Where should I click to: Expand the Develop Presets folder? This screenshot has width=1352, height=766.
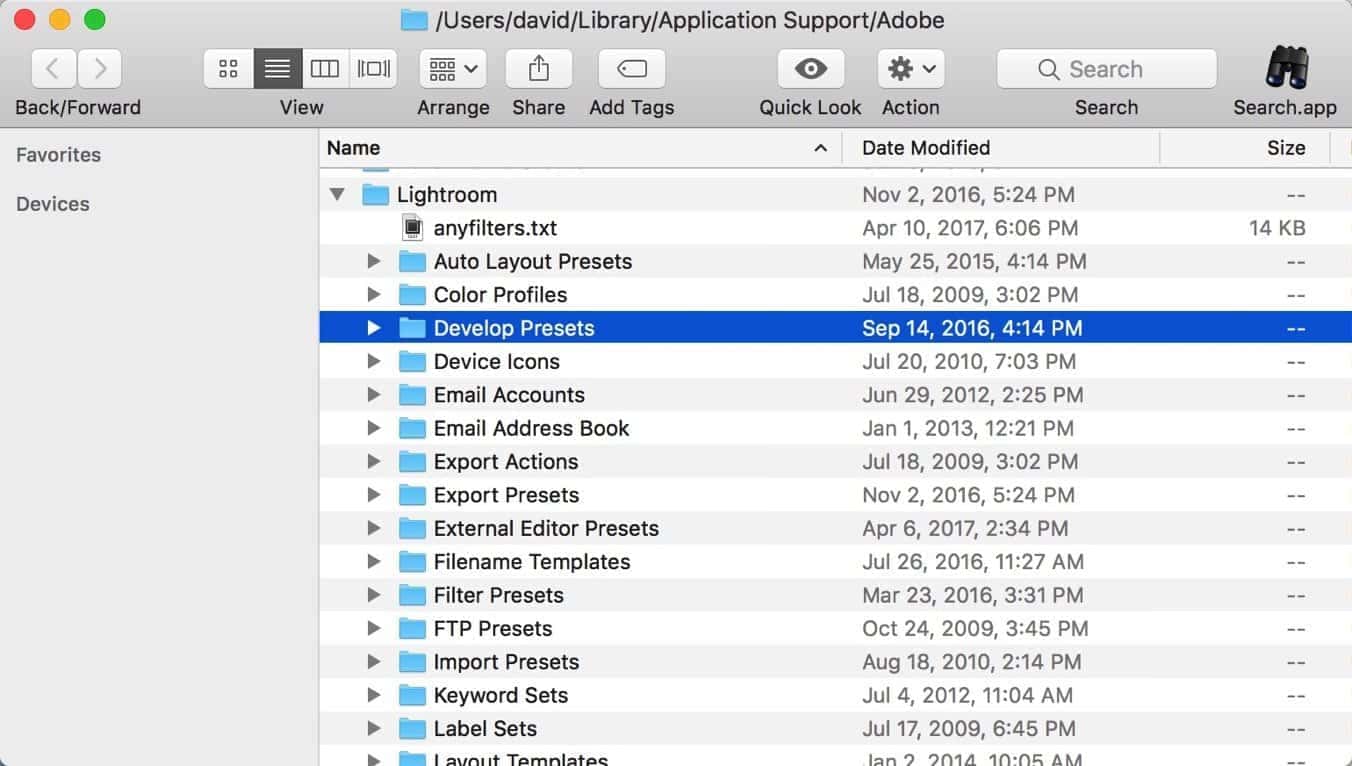(374, 328)
